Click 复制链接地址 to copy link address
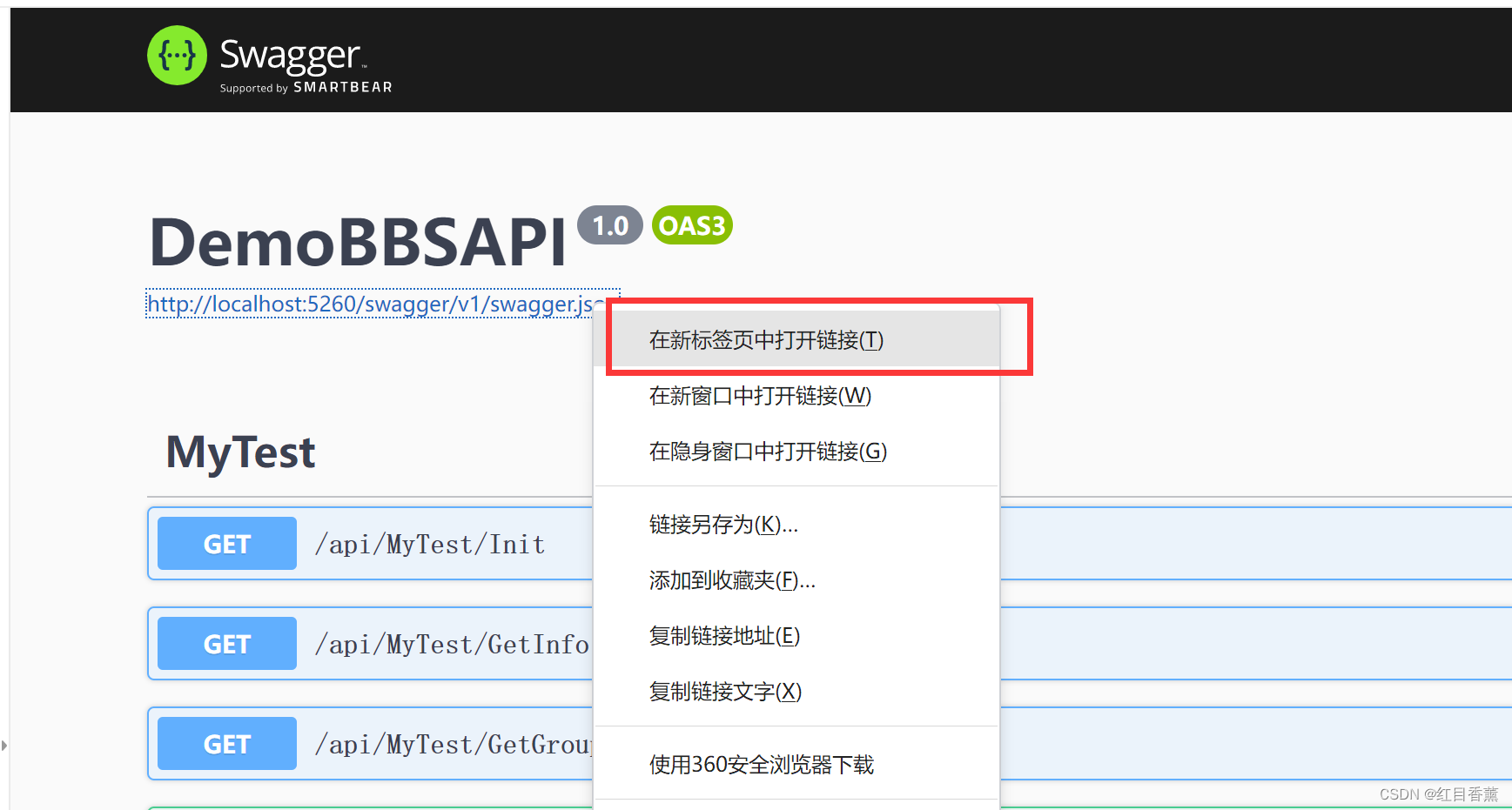The image size is (1512, 810). [x=723, y=636]
